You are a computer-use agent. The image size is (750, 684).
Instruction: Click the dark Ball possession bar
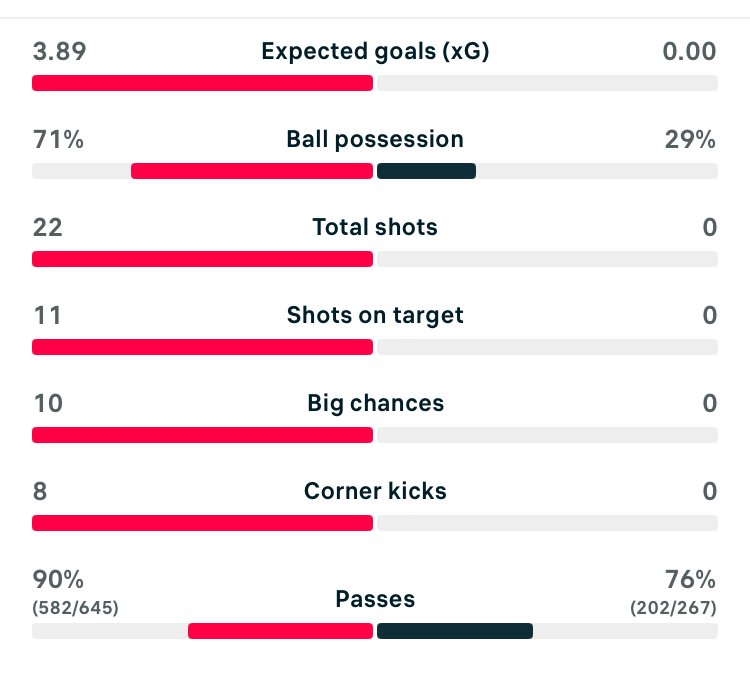[426, 171]
